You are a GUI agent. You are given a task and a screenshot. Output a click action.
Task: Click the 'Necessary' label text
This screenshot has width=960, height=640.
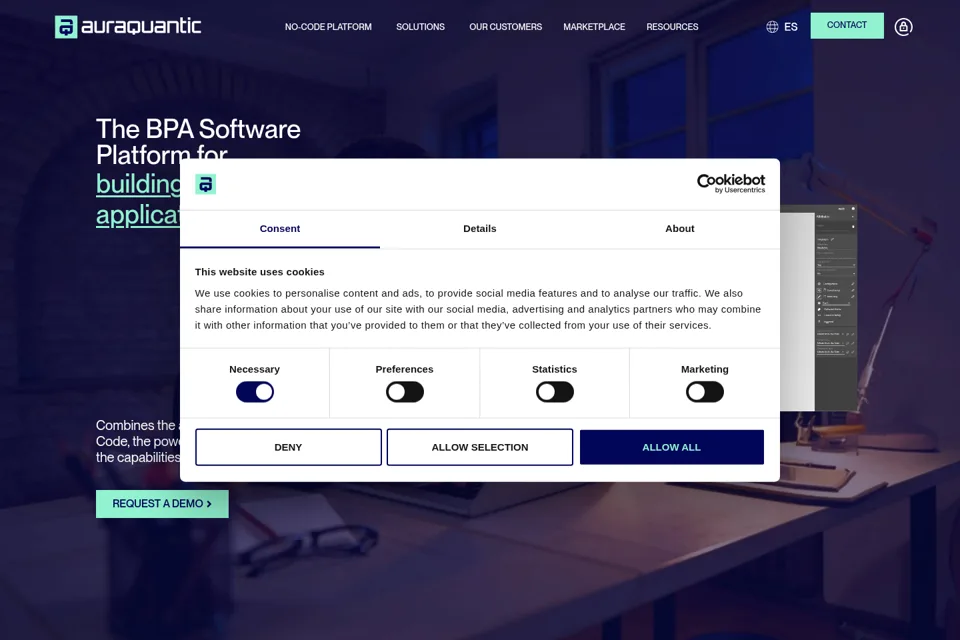[x=254, y=369]
